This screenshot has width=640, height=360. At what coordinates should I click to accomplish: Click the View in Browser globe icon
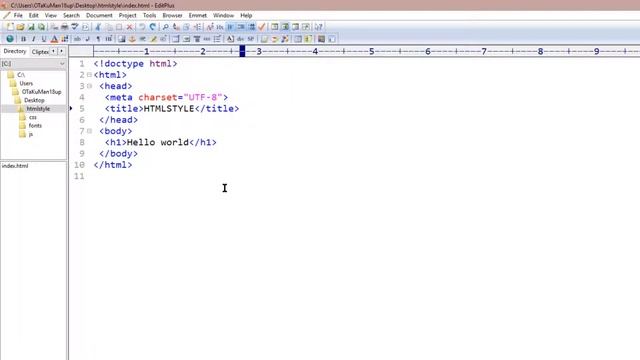pyautogui.click(x=10, y=39)
